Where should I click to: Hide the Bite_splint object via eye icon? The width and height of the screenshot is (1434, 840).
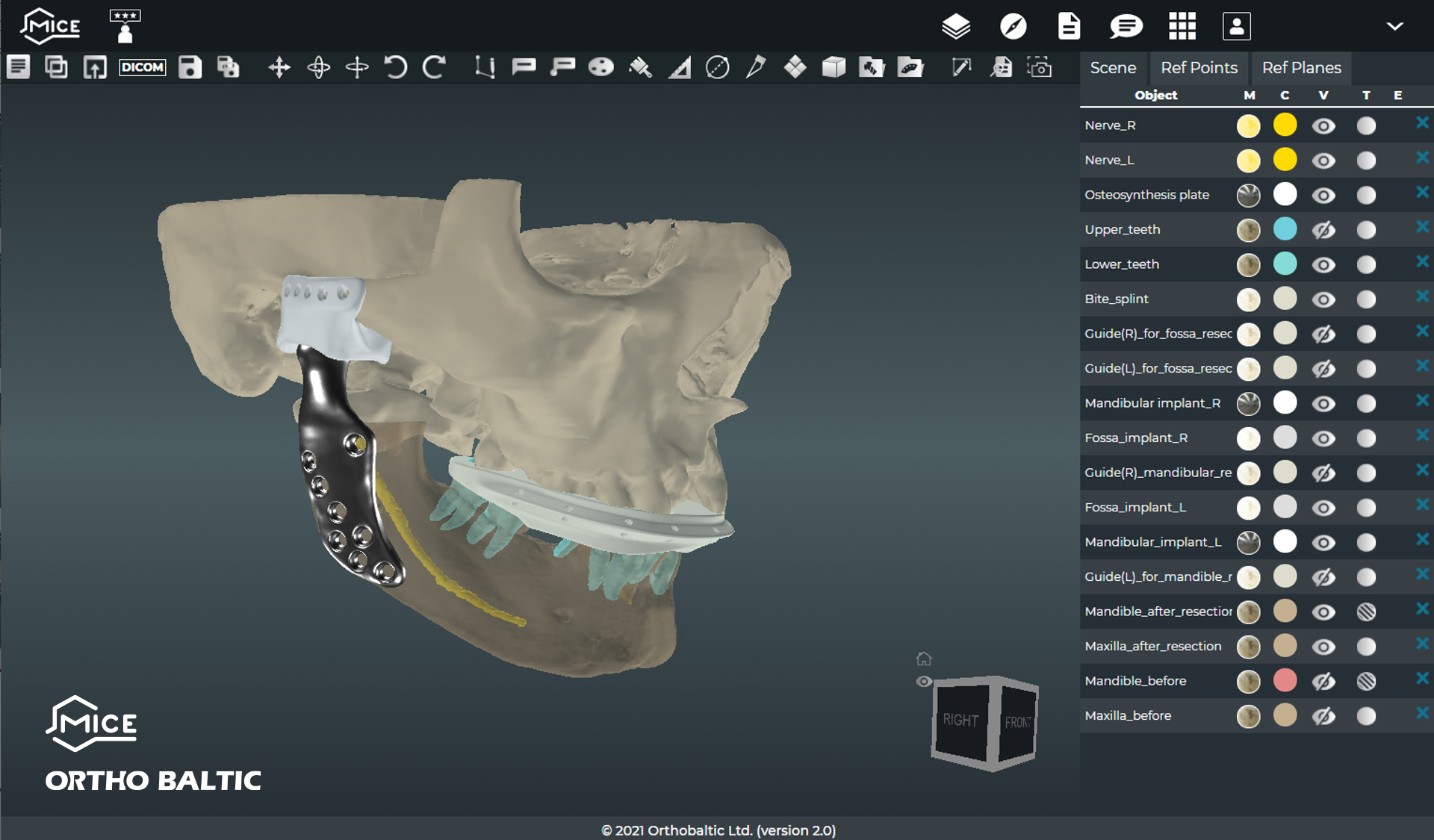[x=1323, y=299]
